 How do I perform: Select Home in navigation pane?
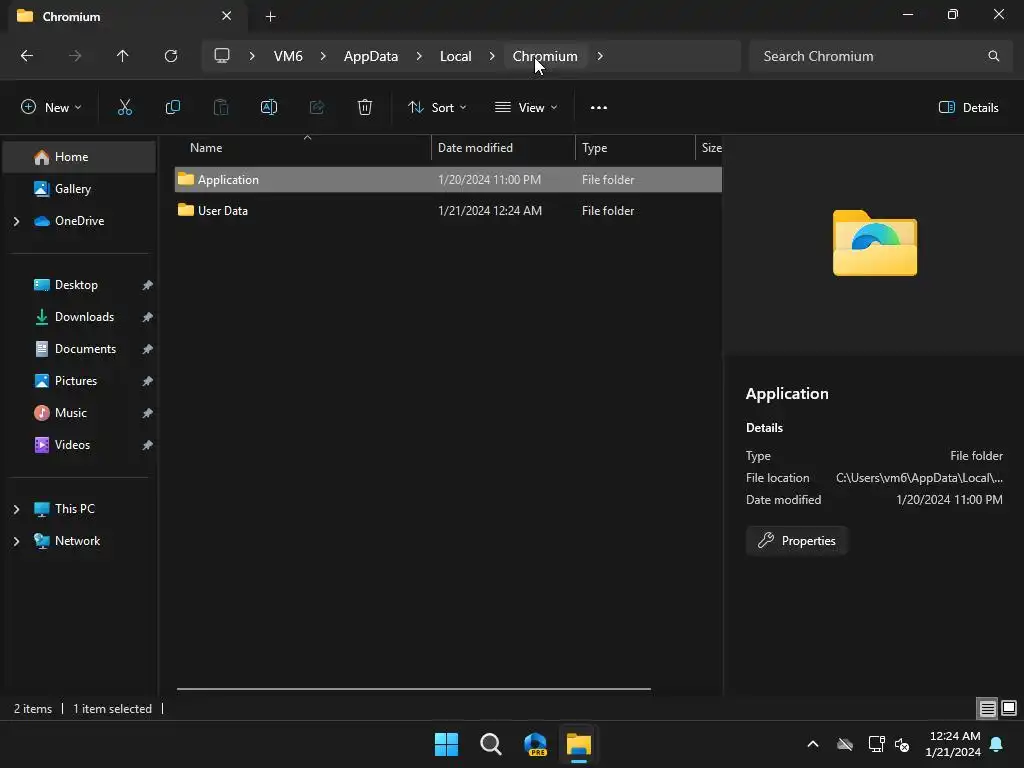click(79, 157)
